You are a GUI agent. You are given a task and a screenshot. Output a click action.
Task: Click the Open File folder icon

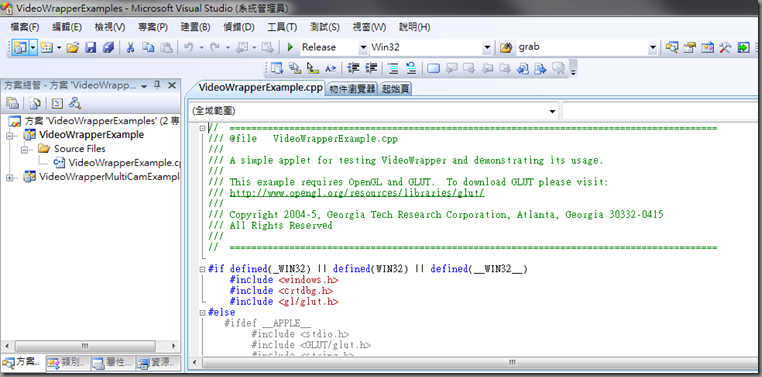(x=72, y=48)
